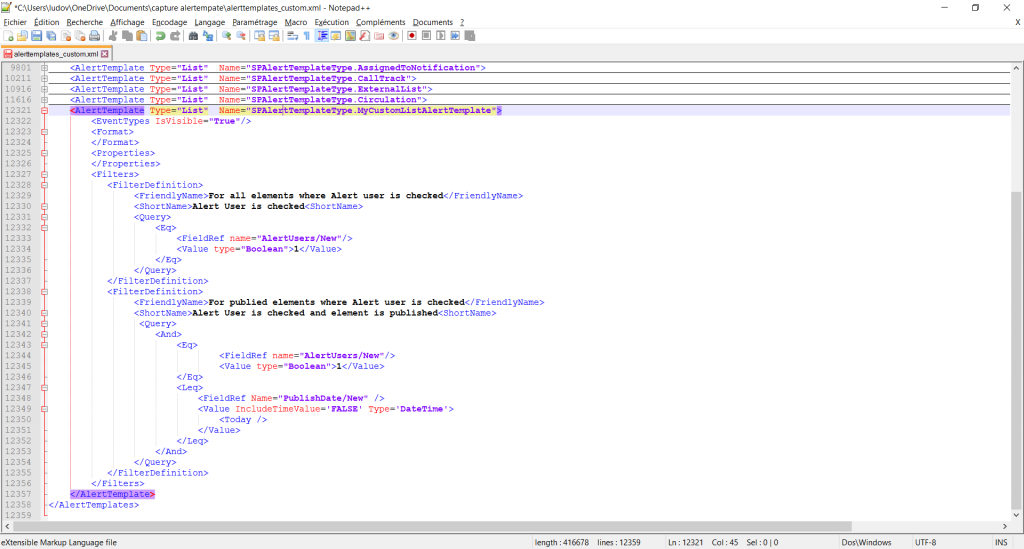Screen dimensions: 1024x549
Task: Open the Fichier menu
Action: click(x=15, y=22)
